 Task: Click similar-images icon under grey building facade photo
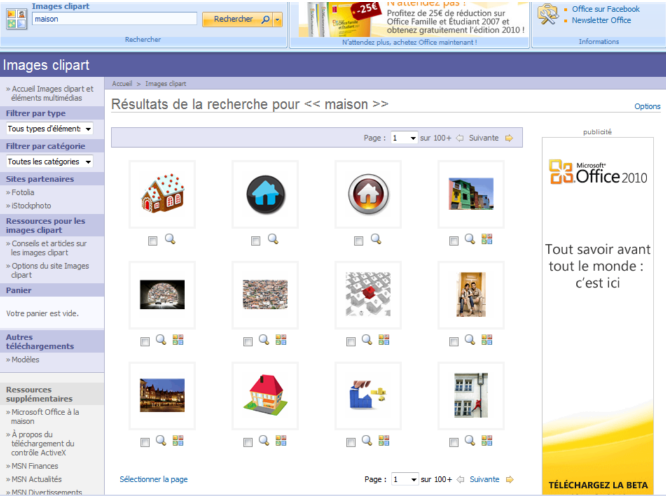[487, 441]
